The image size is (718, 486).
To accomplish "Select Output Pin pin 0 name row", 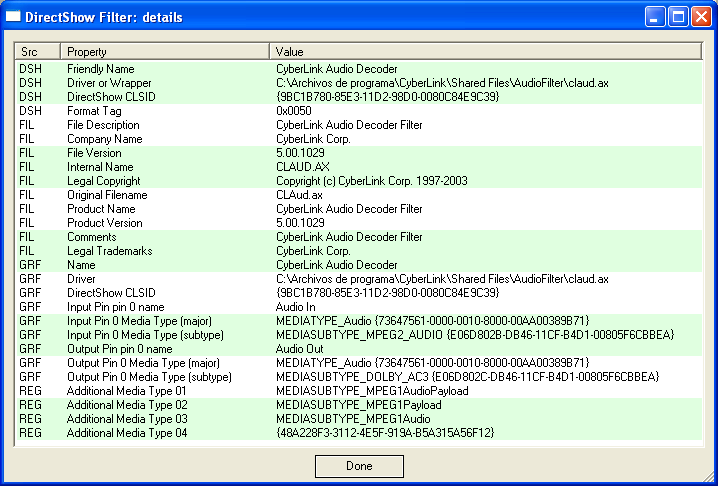I will [x=359, y=349].
